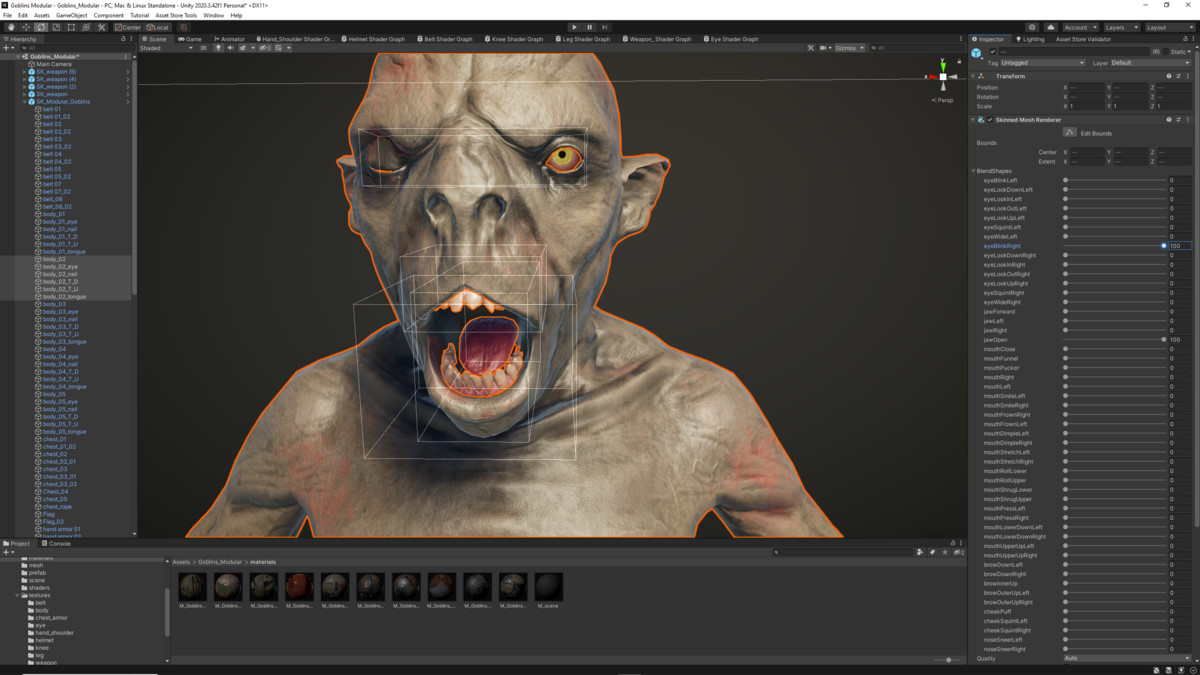This screenshot has width=1200, height=675.
Task: Open Skinned Mesh Renderer context menu
Action: coord(1188,119)
